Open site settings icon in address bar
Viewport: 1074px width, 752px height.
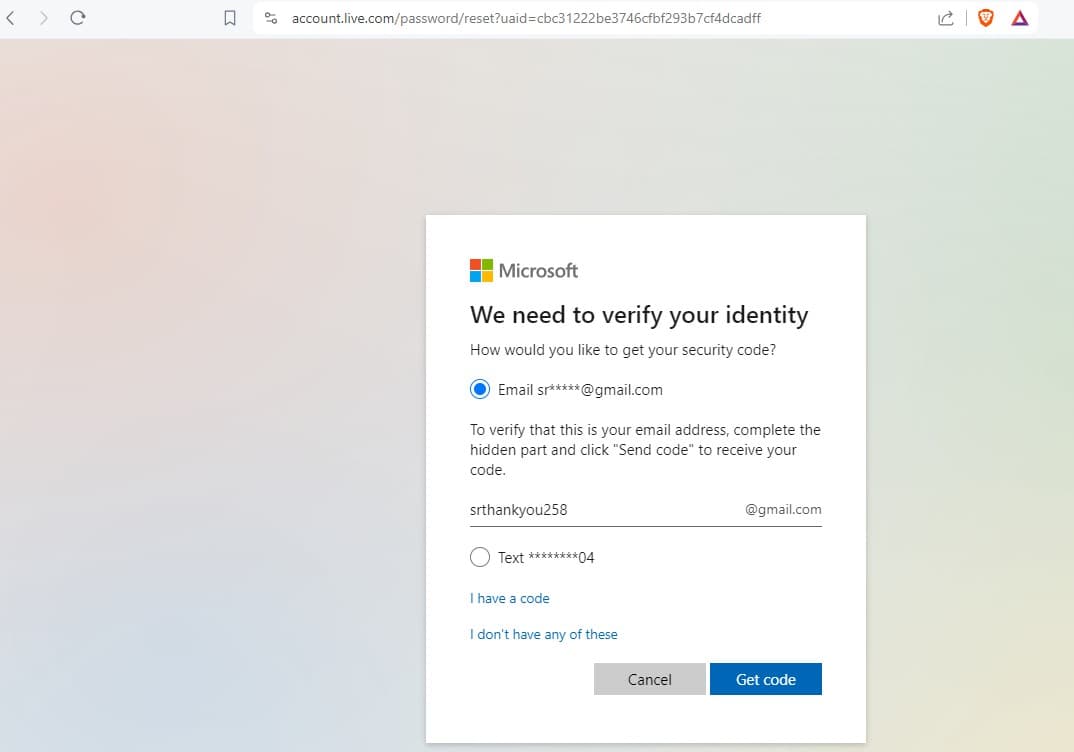click(x=271, y=18)
